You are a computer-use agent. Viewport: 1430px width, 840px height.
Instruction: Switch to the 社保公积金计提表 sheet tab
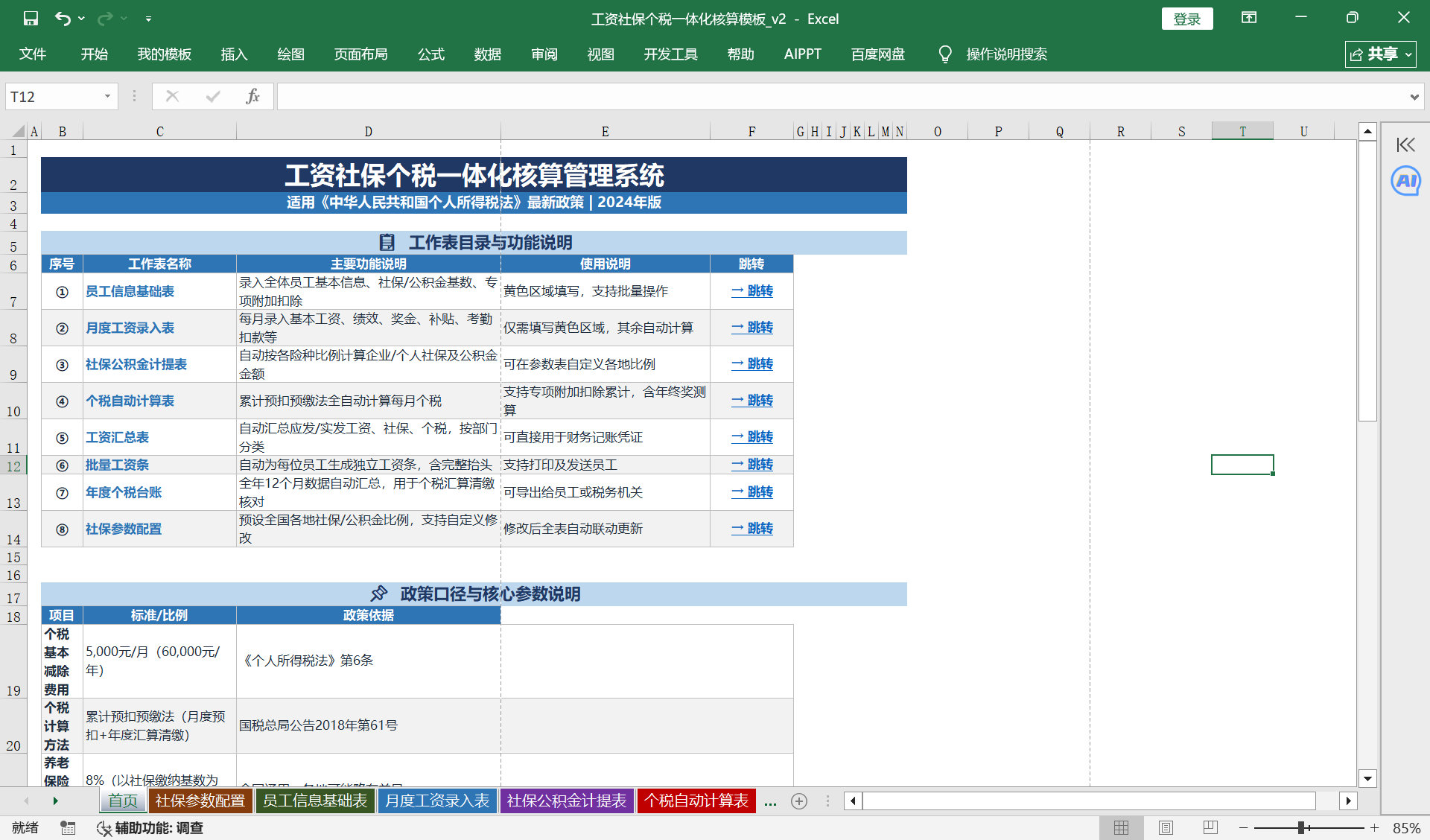tap(567, 801)
